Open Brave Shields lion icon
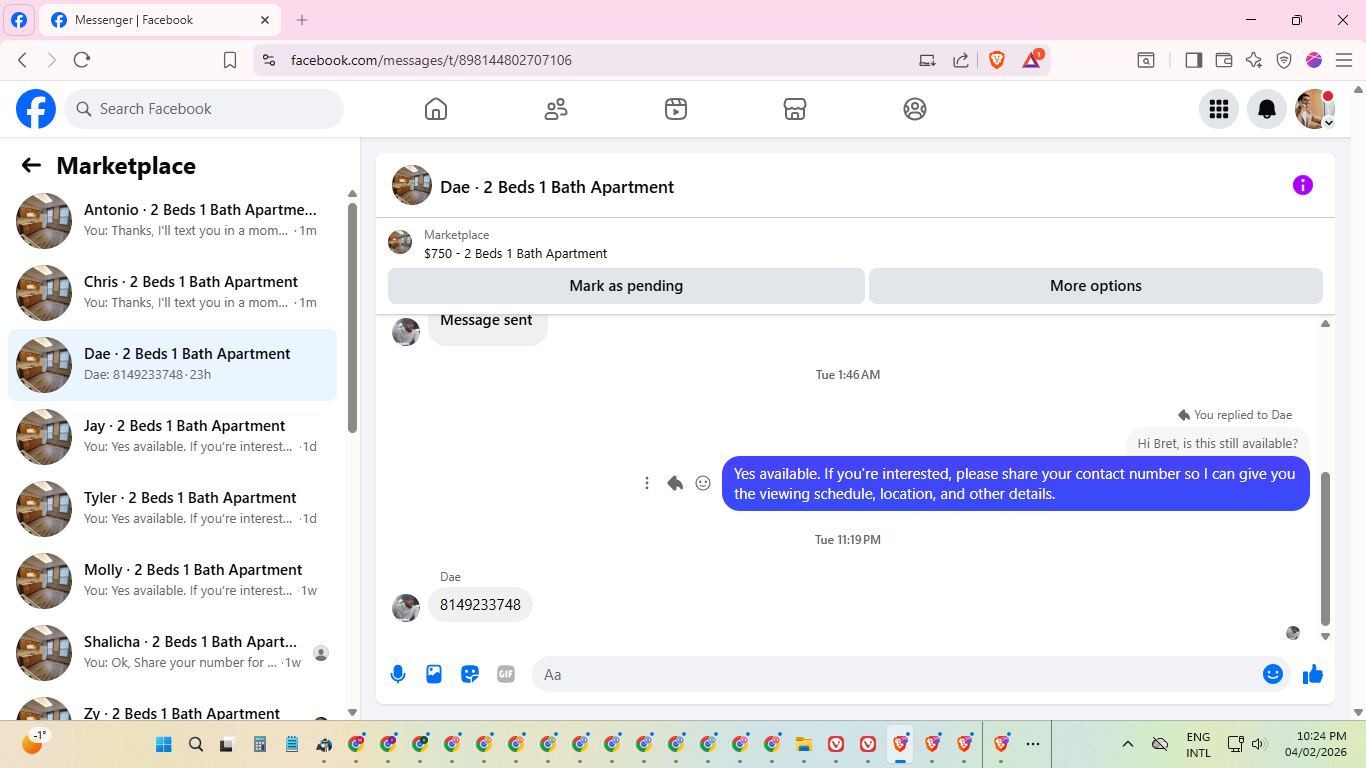1366x768 pixels. (x=997, y=60)
